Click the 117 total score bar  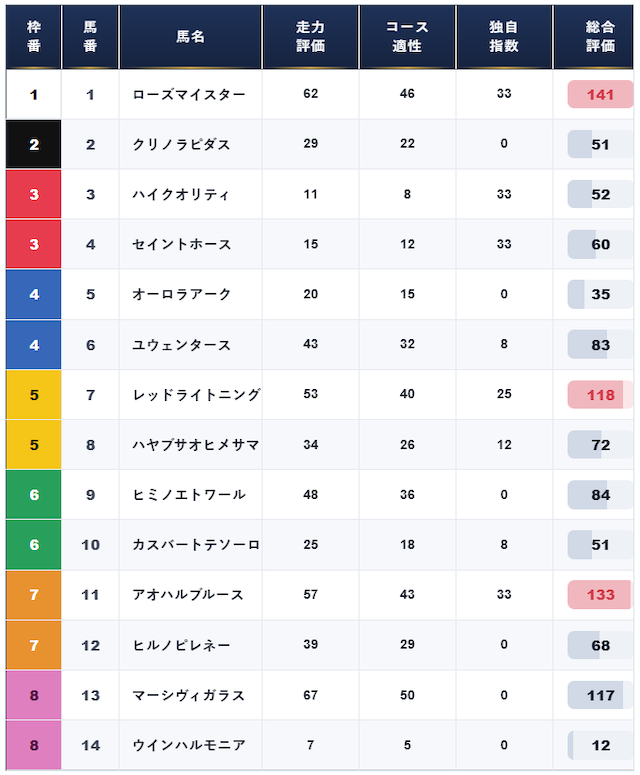600,695
